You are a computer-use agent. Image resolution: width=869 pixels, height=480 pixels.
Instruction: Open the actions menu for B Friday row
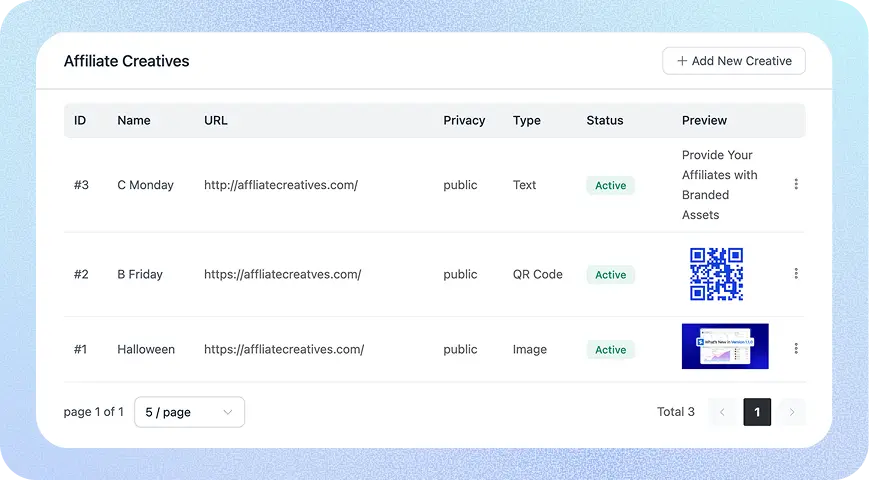coord(796,273)
